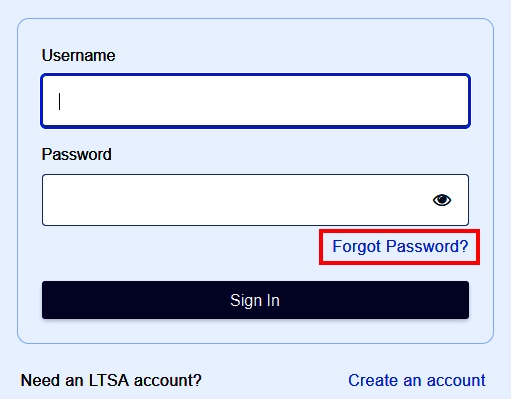Click into the Username input field
Screen dimensions: 511x399
[255, 101]
